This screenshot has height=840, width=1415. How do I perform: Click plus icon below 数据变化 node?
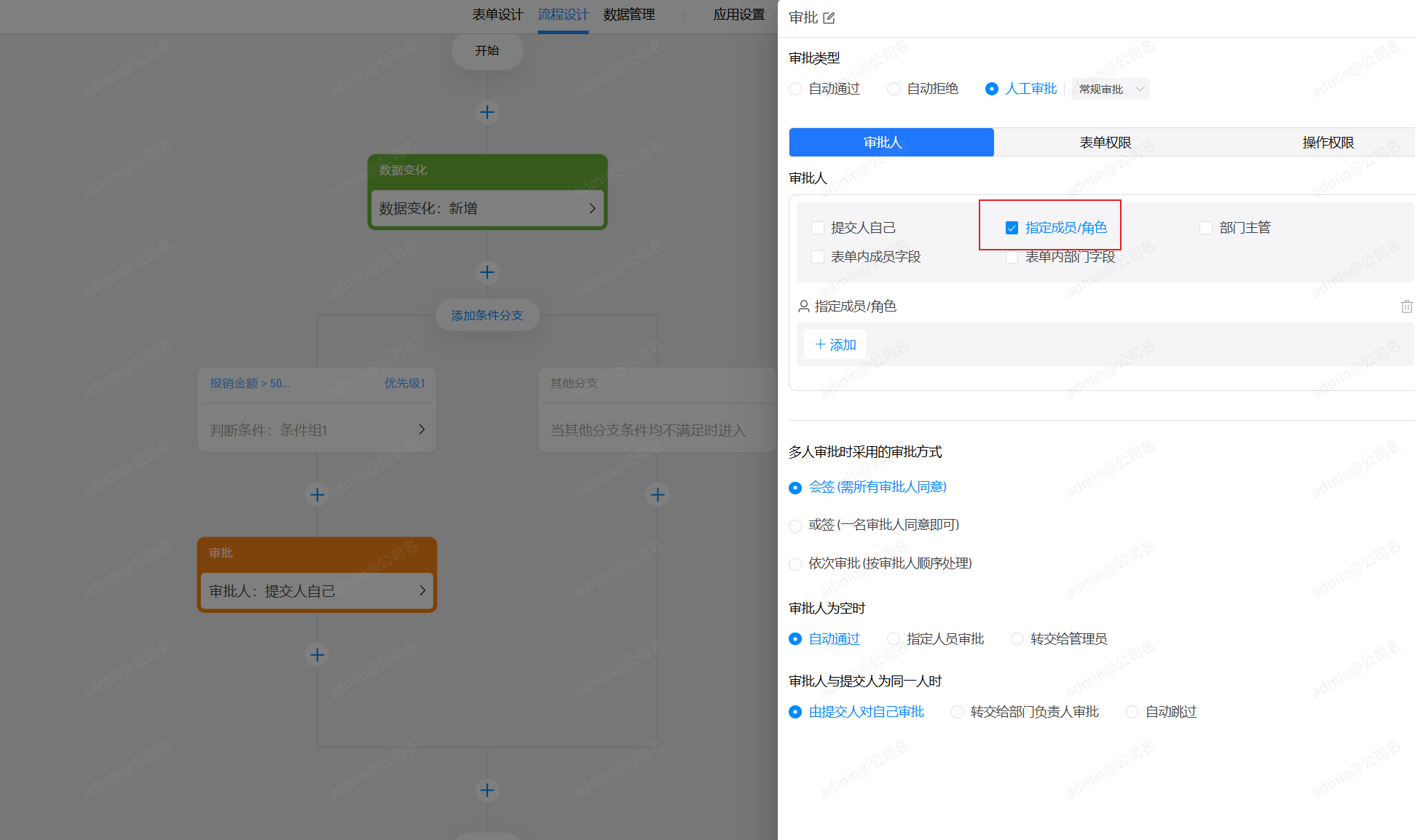pyautogui.click(x=487, y=272)
